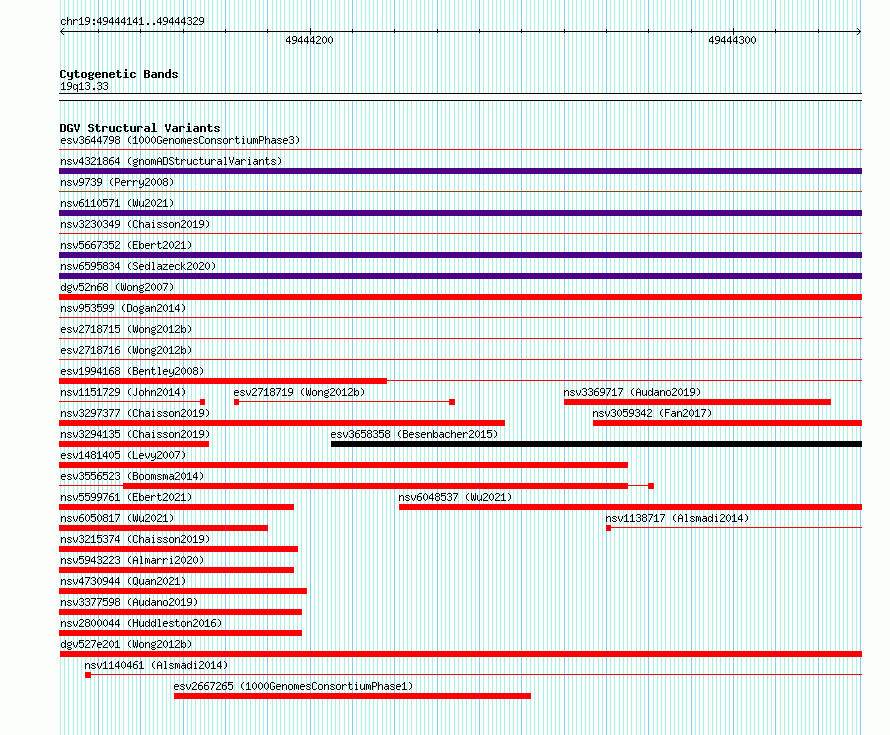The image size is (890, 735).
Task: Click esv2718716 (Wong2012b) label
Action: 126,350
